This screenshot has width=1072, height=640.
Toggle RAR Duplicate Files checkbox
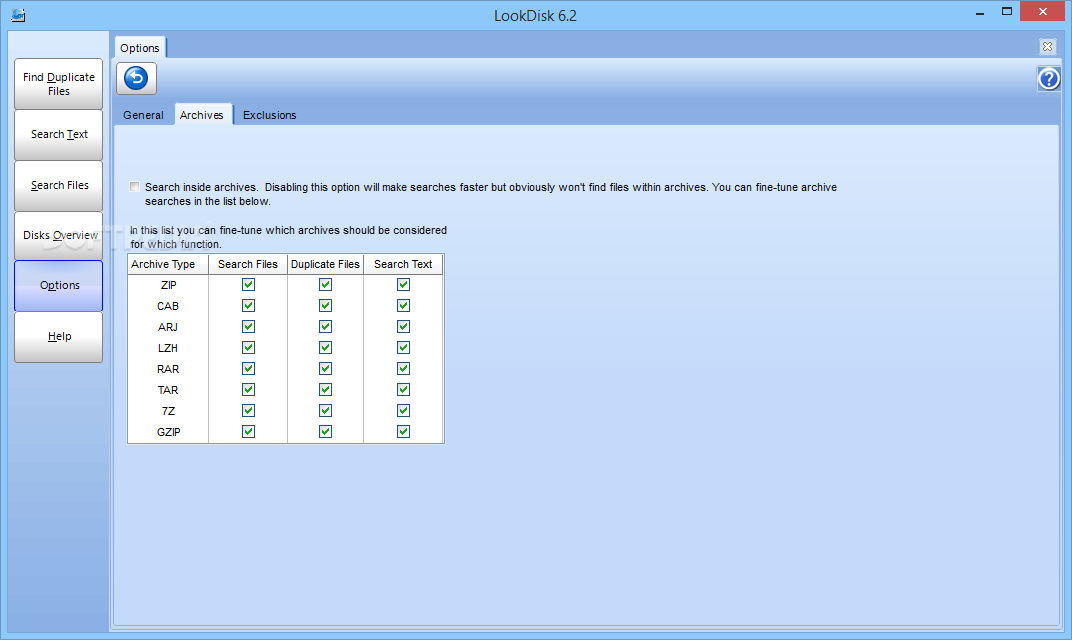[x=325, y=369]
